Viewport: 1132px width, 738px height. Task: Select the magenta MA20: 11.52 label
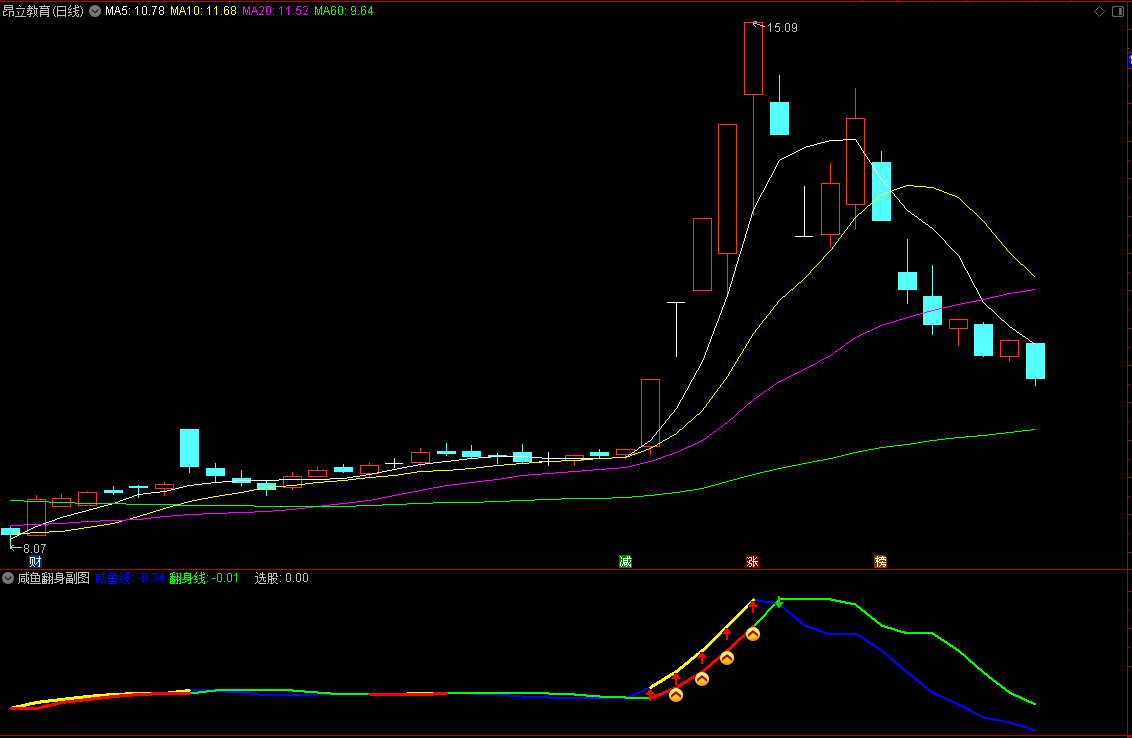coord(276,11)
